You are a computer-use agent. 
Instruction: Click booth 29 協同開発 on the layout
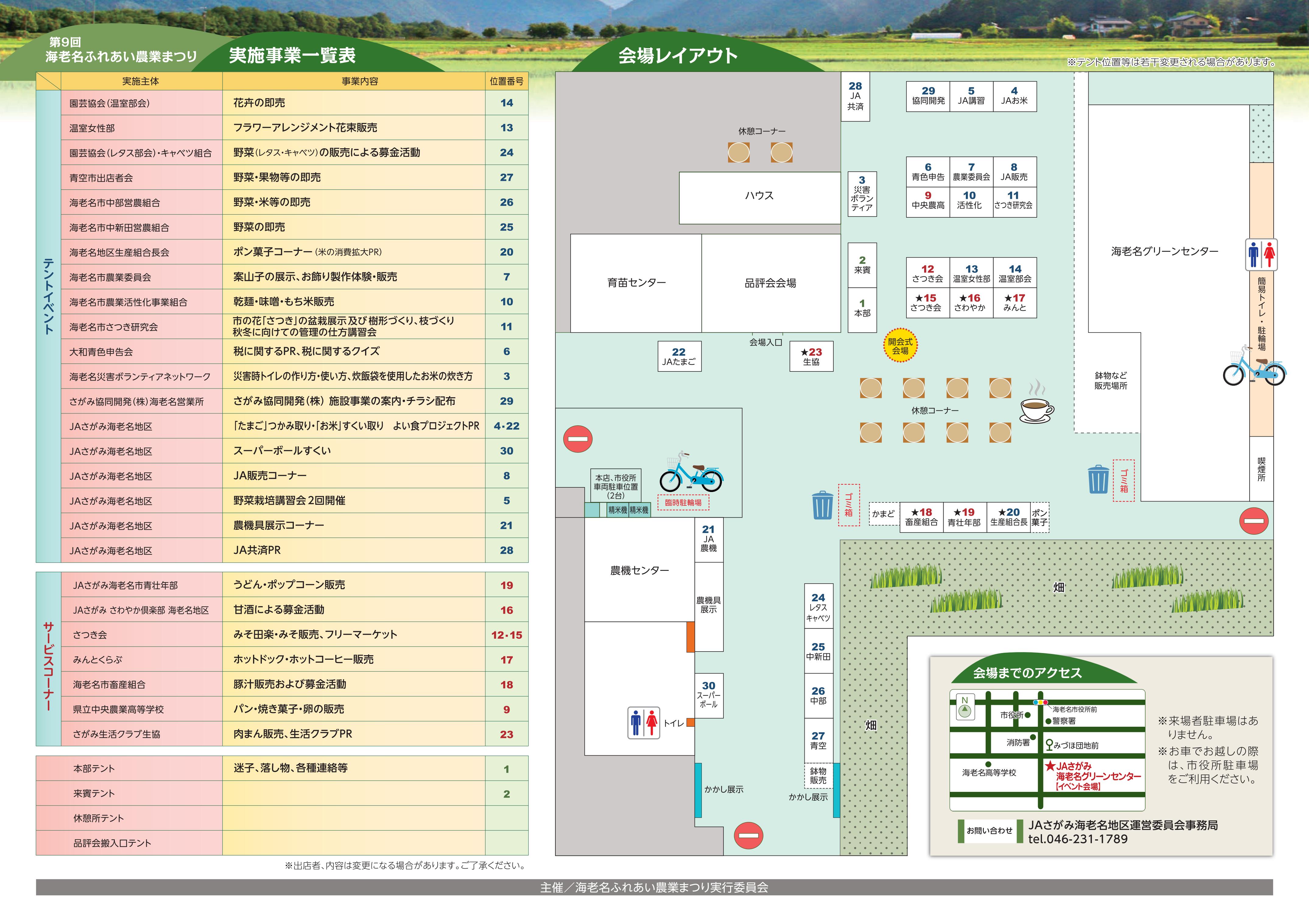click(x=928, y=96)
